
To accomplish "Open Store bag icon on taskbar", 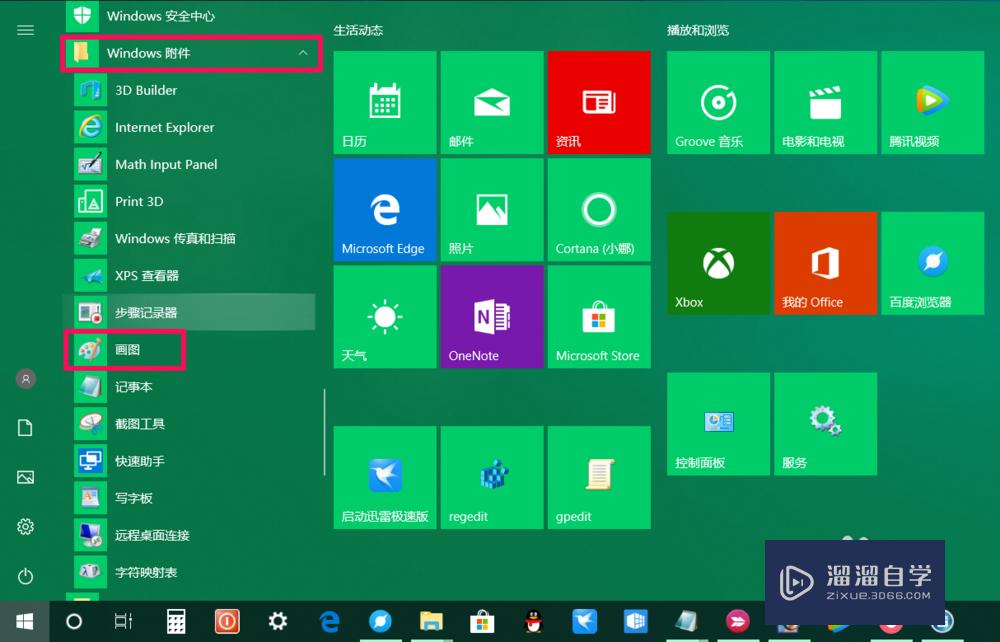I will (482, 621).
